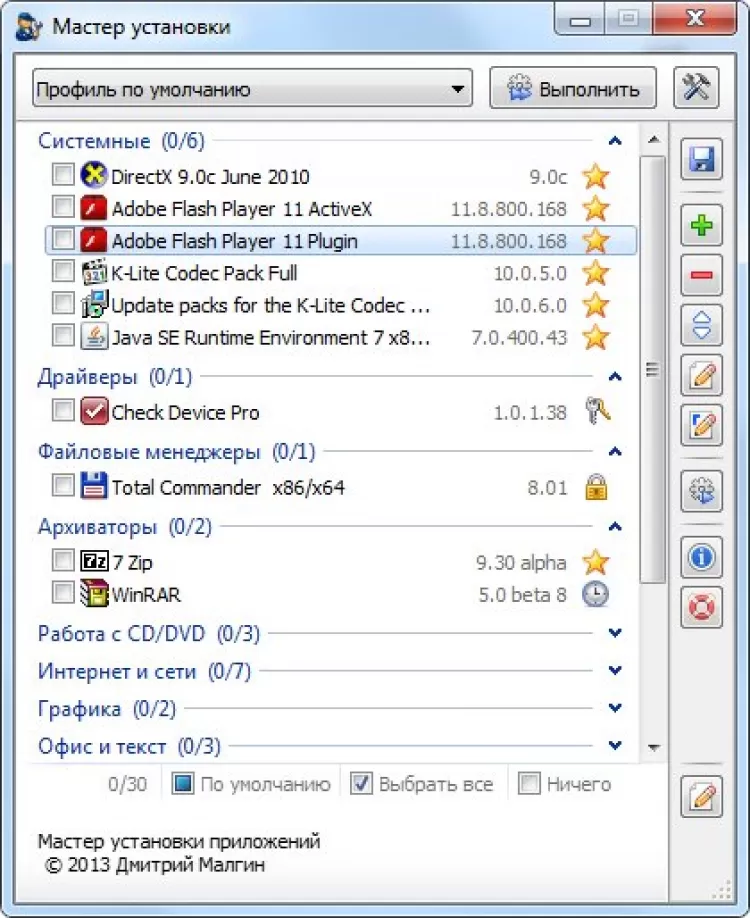Screen dimensions: 750x918
Task: Enable the K-Lite Codec Pack Full checkbox
Action: pyautogui.click(x=63, y=271)
